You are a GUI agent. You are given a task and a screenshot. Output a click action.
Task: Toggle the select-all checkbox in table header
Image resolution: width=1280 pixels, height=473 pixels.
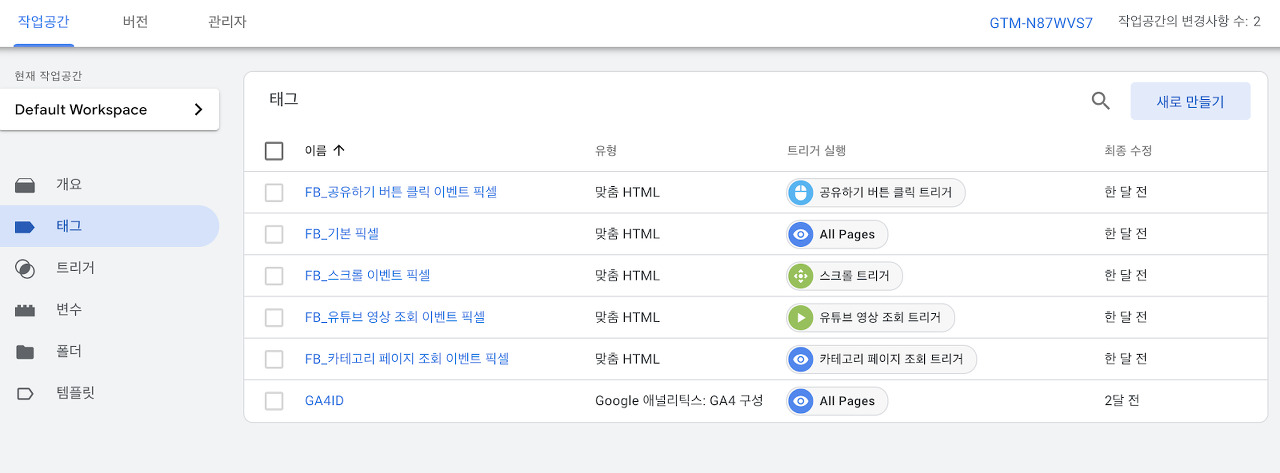(274, 151)
